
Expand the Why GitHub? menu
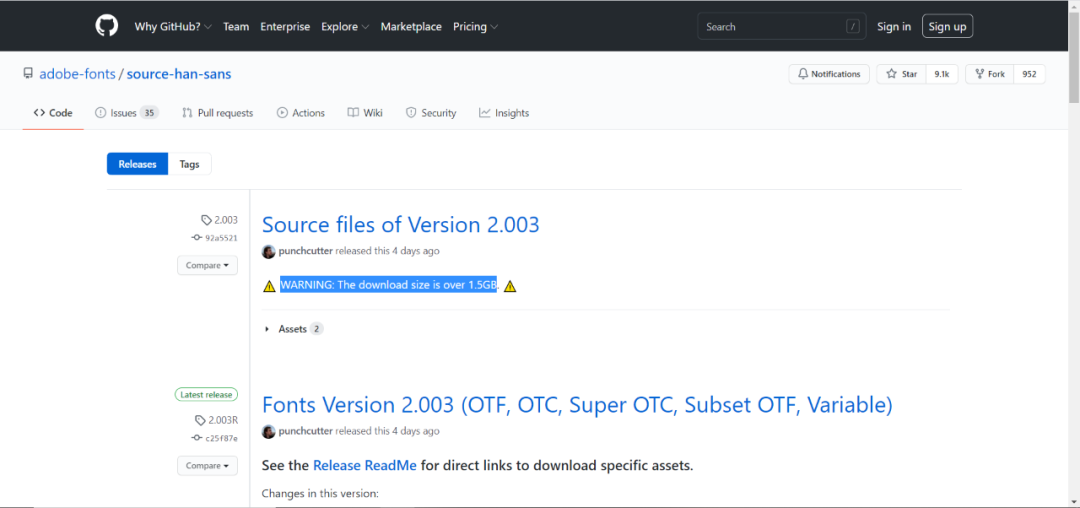coord(172,27)
